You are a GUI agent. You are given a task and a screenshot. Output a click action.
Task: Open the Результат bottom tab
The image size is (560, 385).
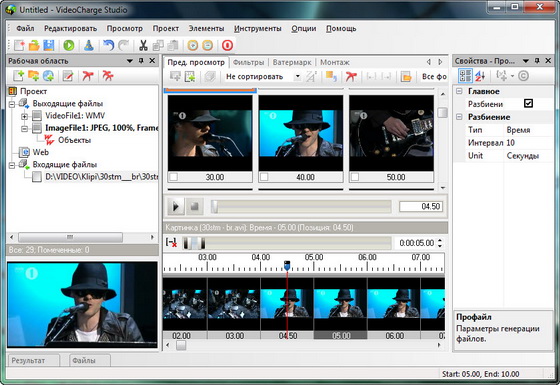tap(33, 360)
